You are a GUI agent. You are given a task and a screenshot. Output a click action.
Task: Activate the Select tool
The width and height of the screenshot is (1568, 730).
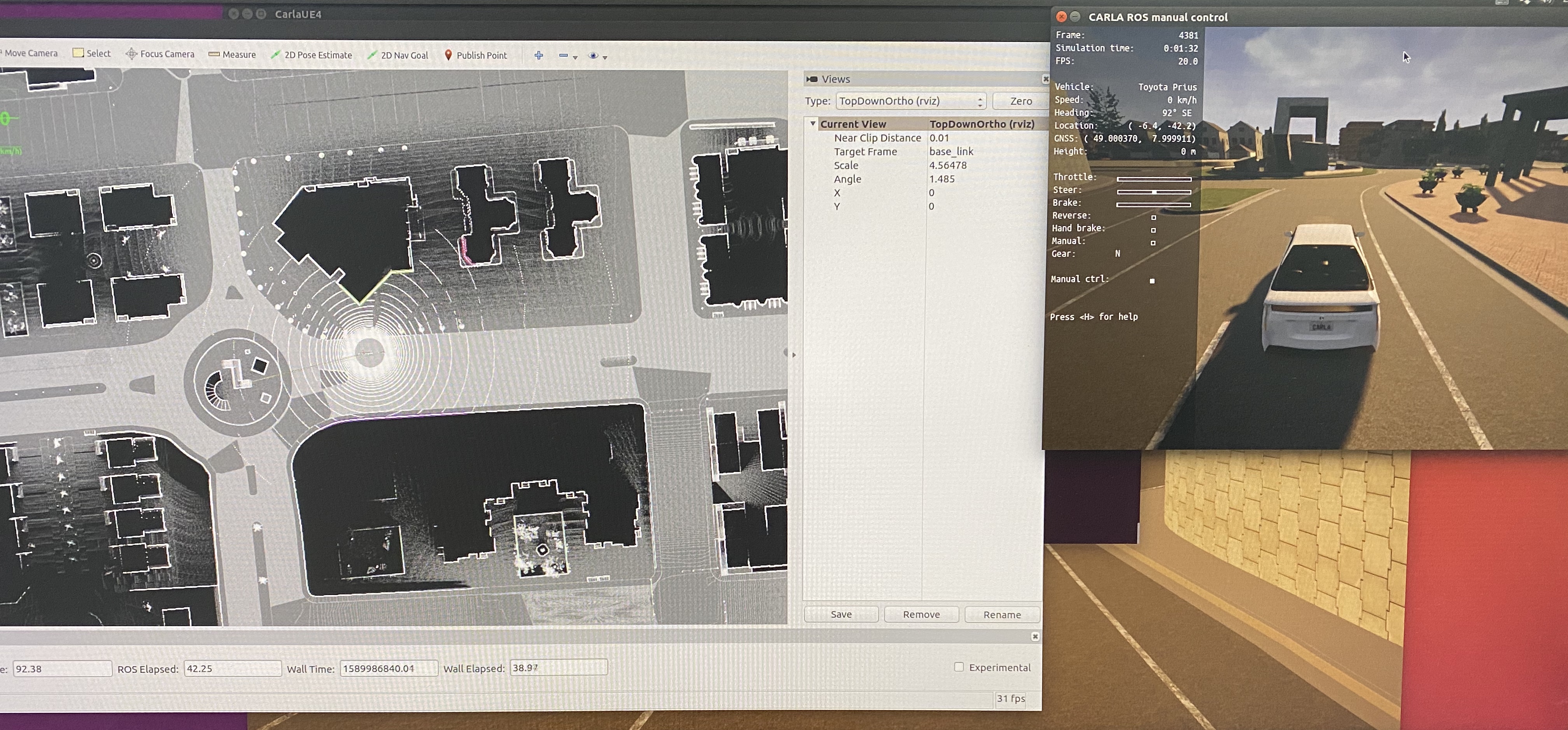click(91, 54)
